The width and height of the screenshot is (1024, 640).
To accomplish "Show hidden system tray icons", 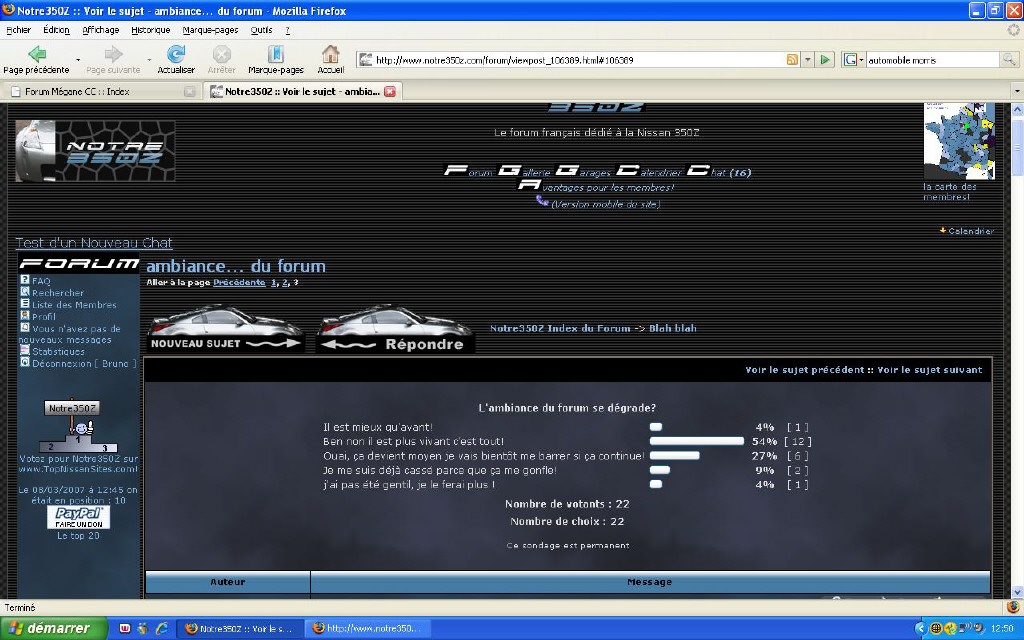I will pos(921,628).
